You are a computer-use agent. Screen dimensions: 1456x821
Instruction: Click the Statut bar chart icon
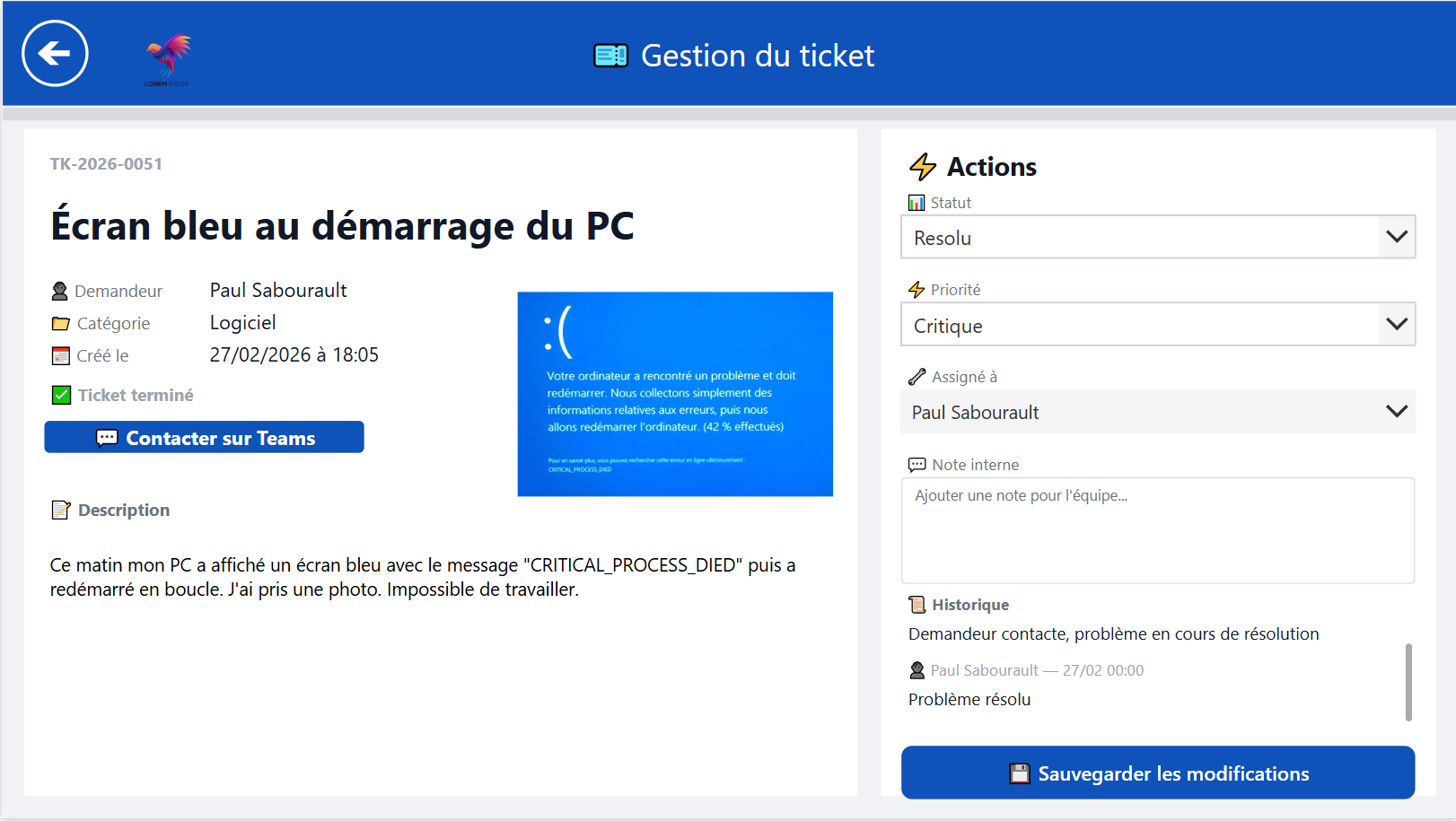click(x=916, y=203)
